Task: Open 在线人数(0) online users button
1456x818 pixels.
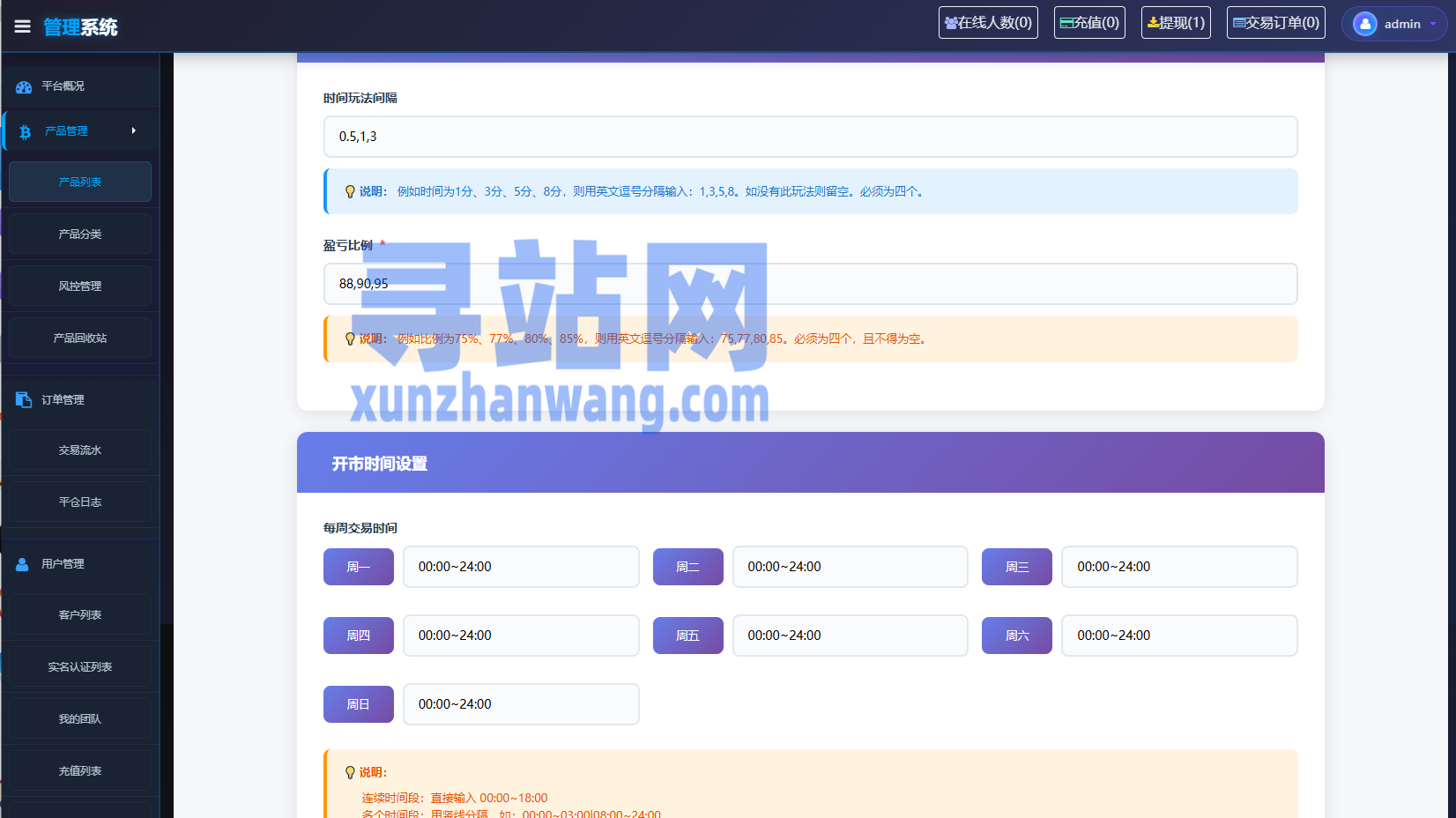Action: [988, 22]
